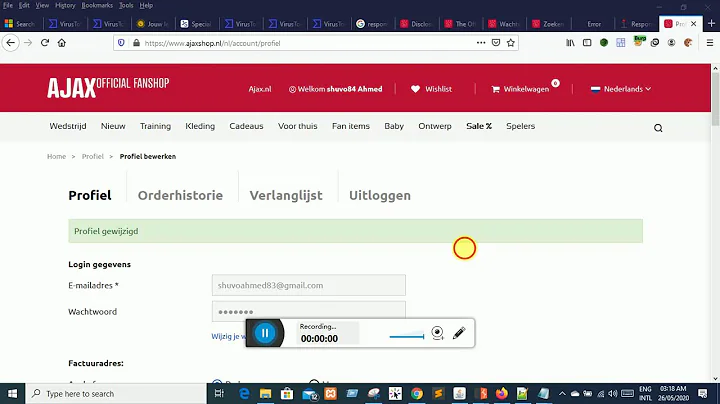720x404 pixels.
Task: Launch Microsoft Edge from taskbar
Action: pyautogui.click(x=244, y=393)
